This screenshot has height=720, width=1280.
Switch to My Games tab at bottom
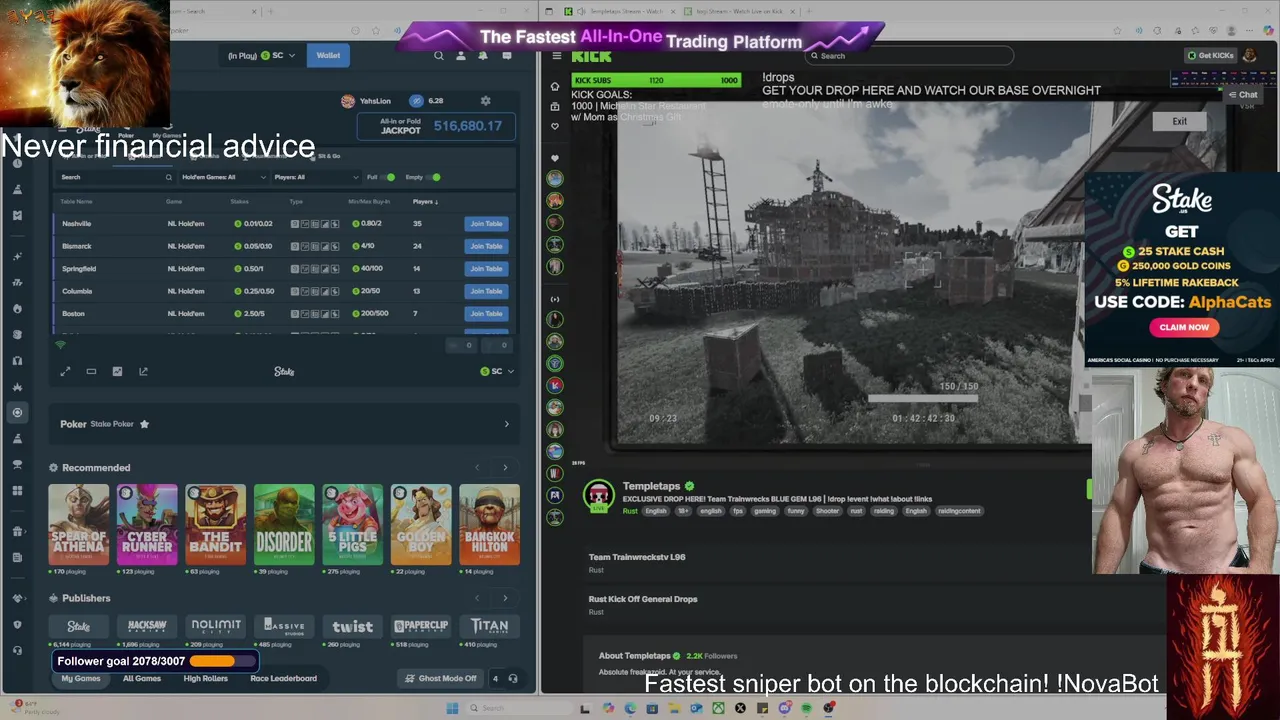[x=81, y=678]
